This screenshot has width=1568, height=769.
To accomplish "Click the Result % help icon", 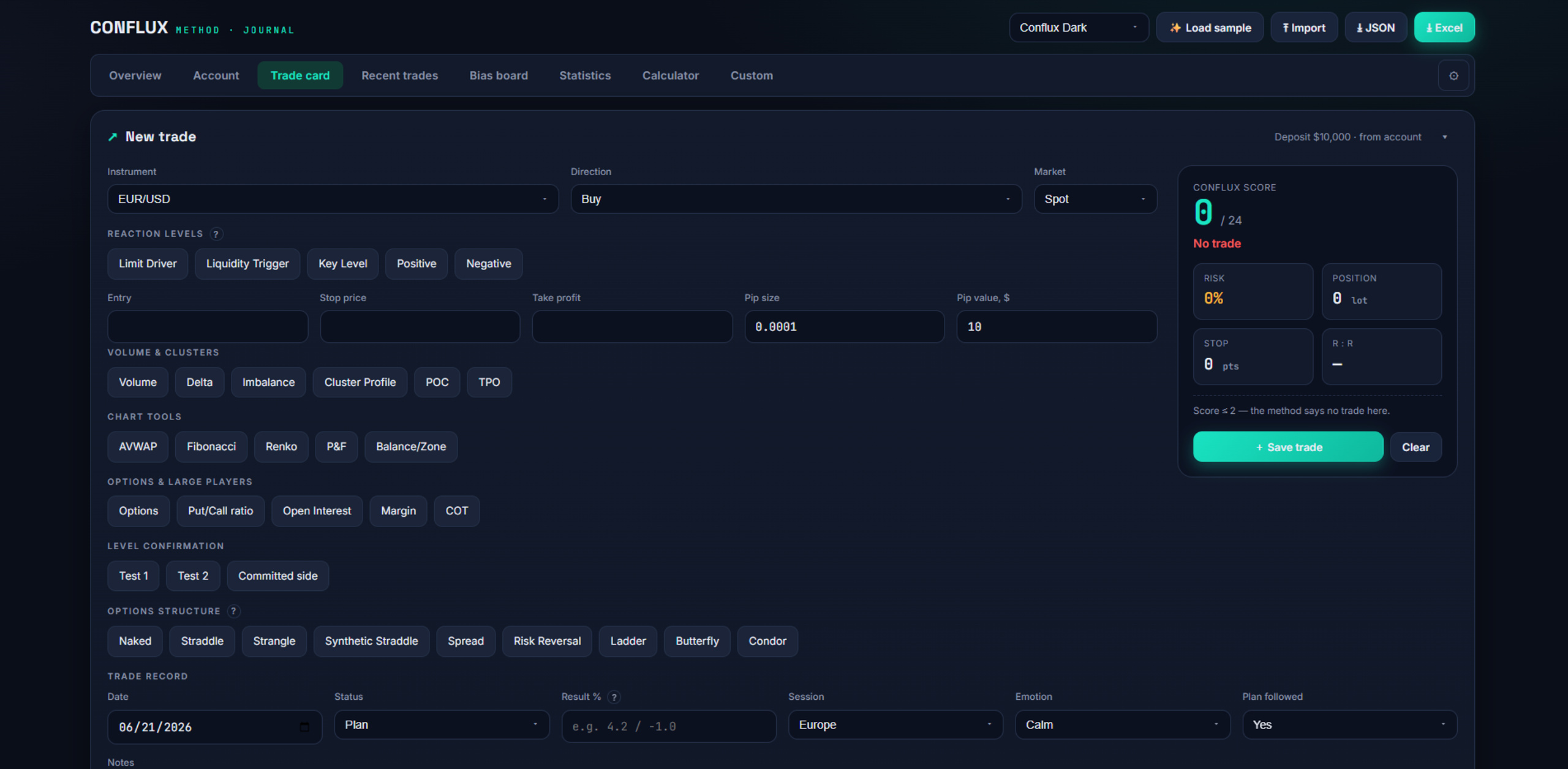I will [614, 697].
